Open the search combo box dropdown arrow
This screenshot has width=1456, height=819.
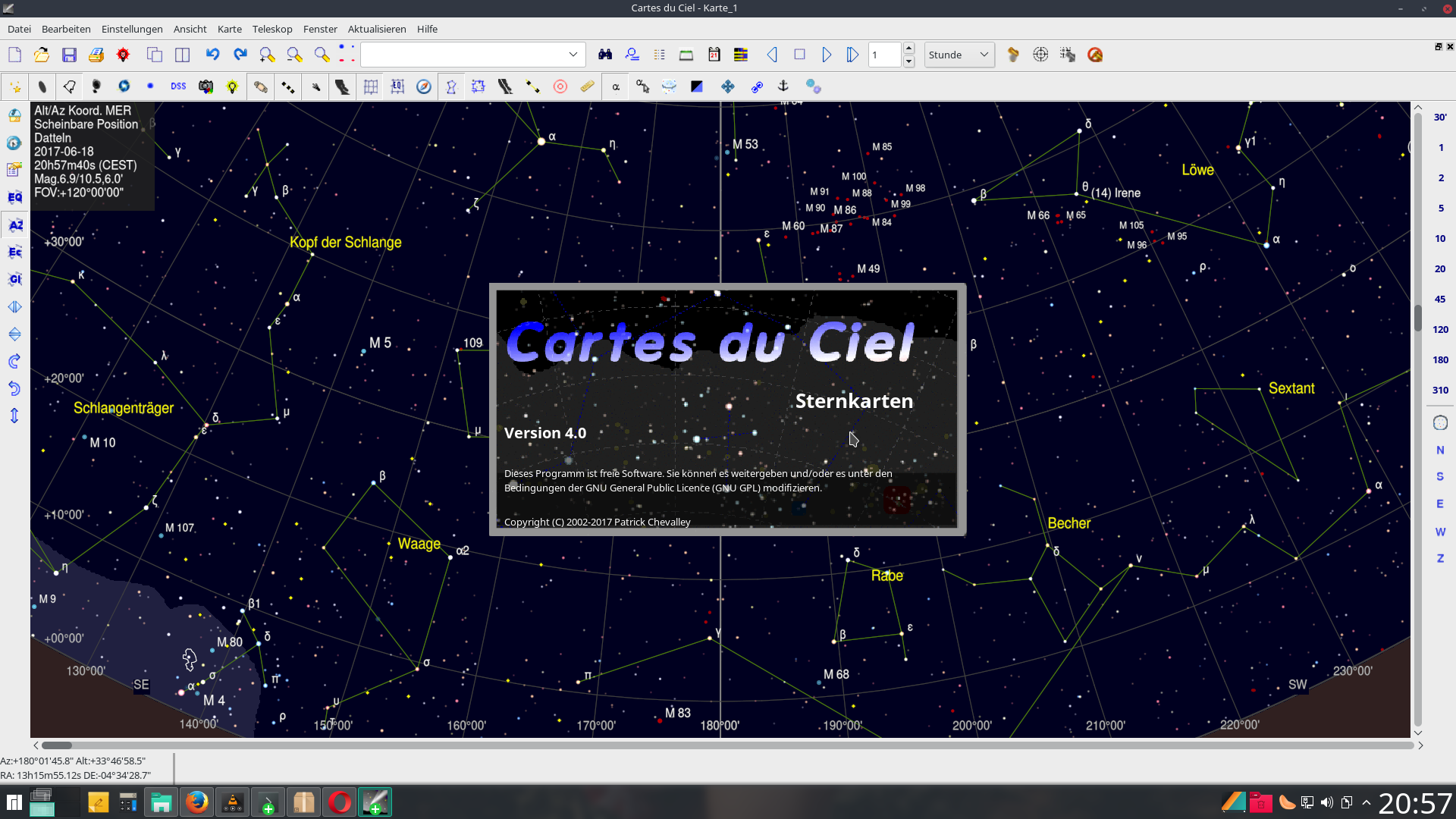[x=573, y=55]
